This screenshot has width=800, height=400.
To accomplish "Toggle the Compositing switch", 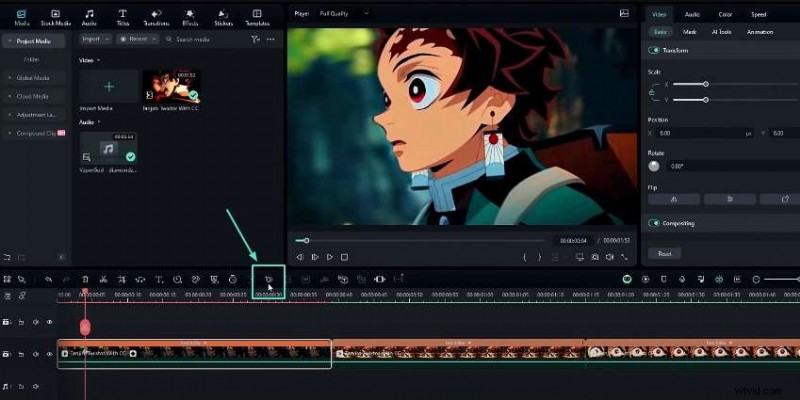I will pos(655,223).
